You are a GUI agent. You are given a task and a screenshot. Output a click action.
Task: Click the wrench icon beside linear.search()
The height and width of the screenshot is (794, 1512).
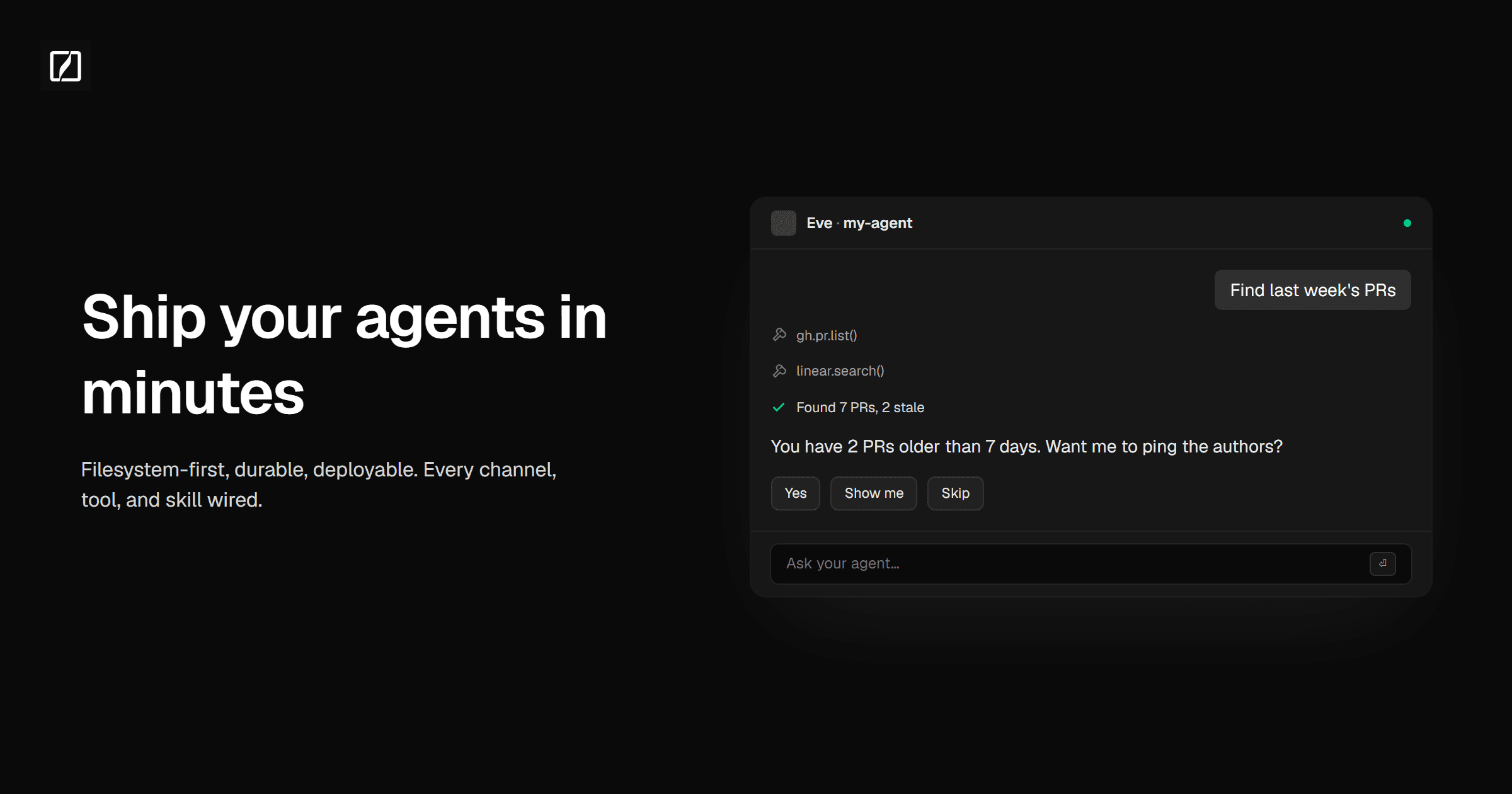click(x=779, y=371)
